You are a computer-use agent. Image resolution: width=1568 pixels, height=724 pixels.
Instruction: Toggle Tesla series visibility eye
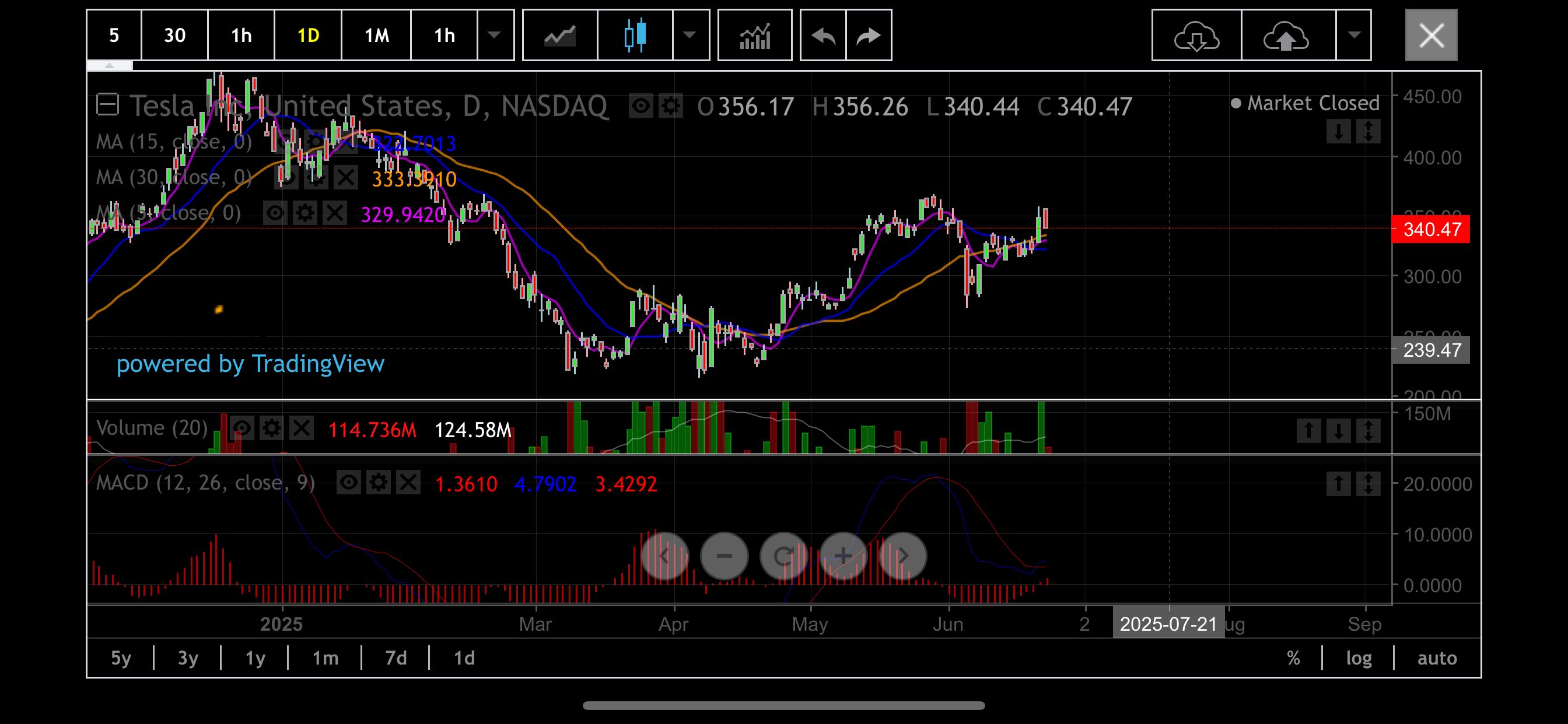click(x=641, y=107)
